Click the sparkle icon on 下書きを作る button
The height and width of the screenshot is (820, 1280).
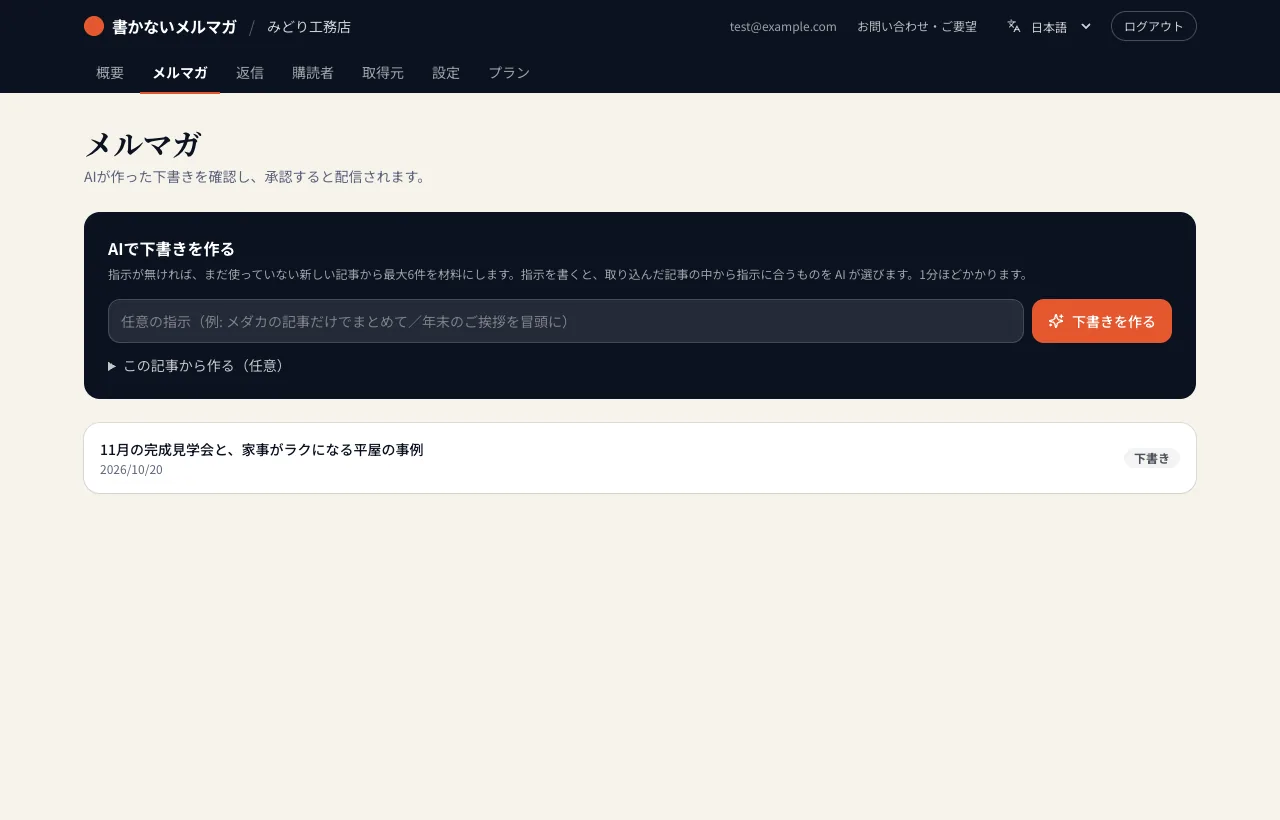pos(1056,321)
